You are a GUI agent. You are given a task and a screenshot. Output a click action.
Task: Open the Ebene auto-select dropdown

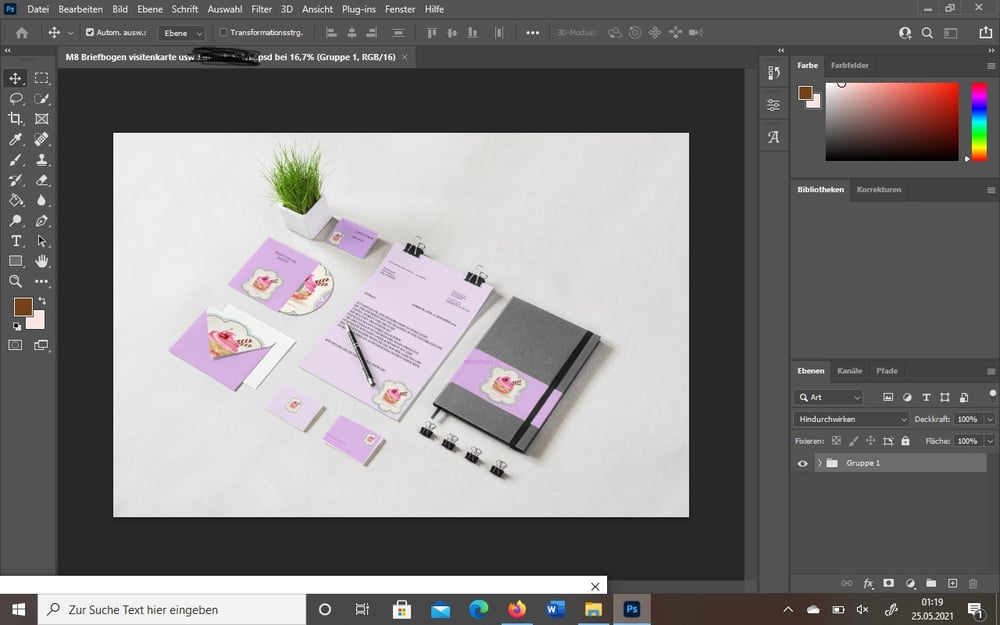tap(182, 33)
